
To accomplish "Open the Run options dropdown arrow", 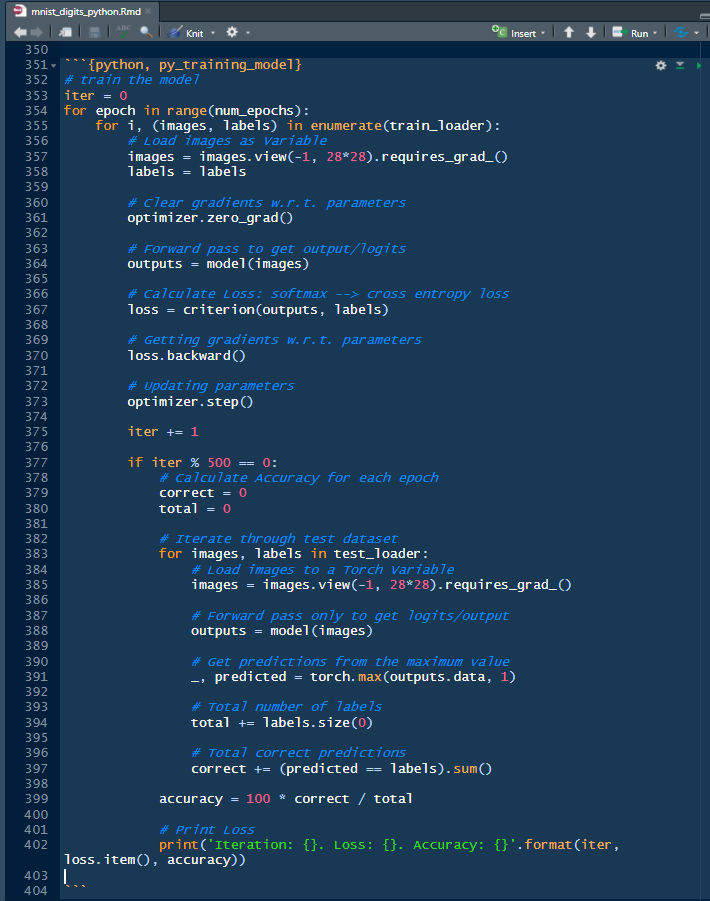I will coord(655,33).
